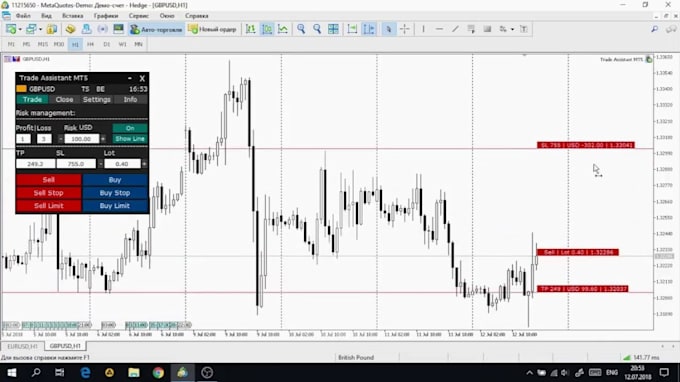Viewport: 680px width, 382px height.
Task: Switch chart to candlesticks
Action: (267, 29)
